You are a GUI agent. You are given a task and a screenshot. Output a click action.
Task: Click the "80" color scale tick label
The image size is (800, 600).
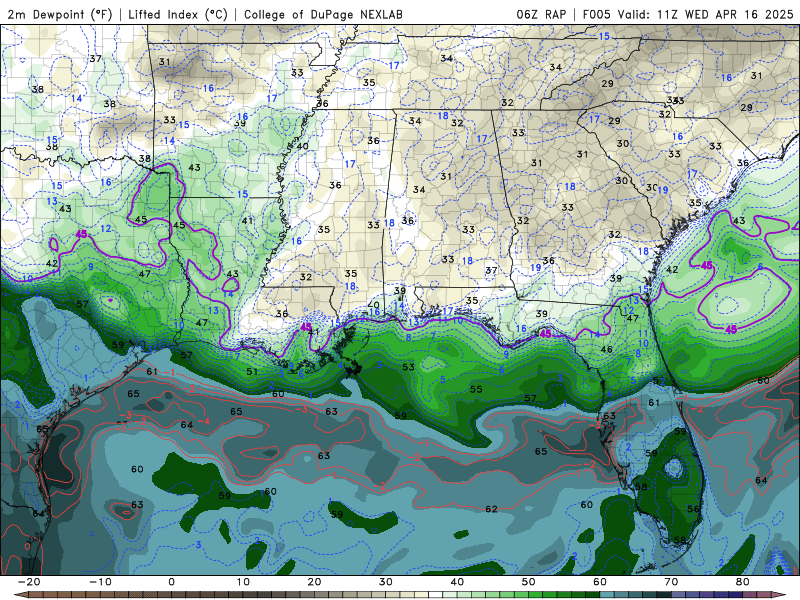743,582
